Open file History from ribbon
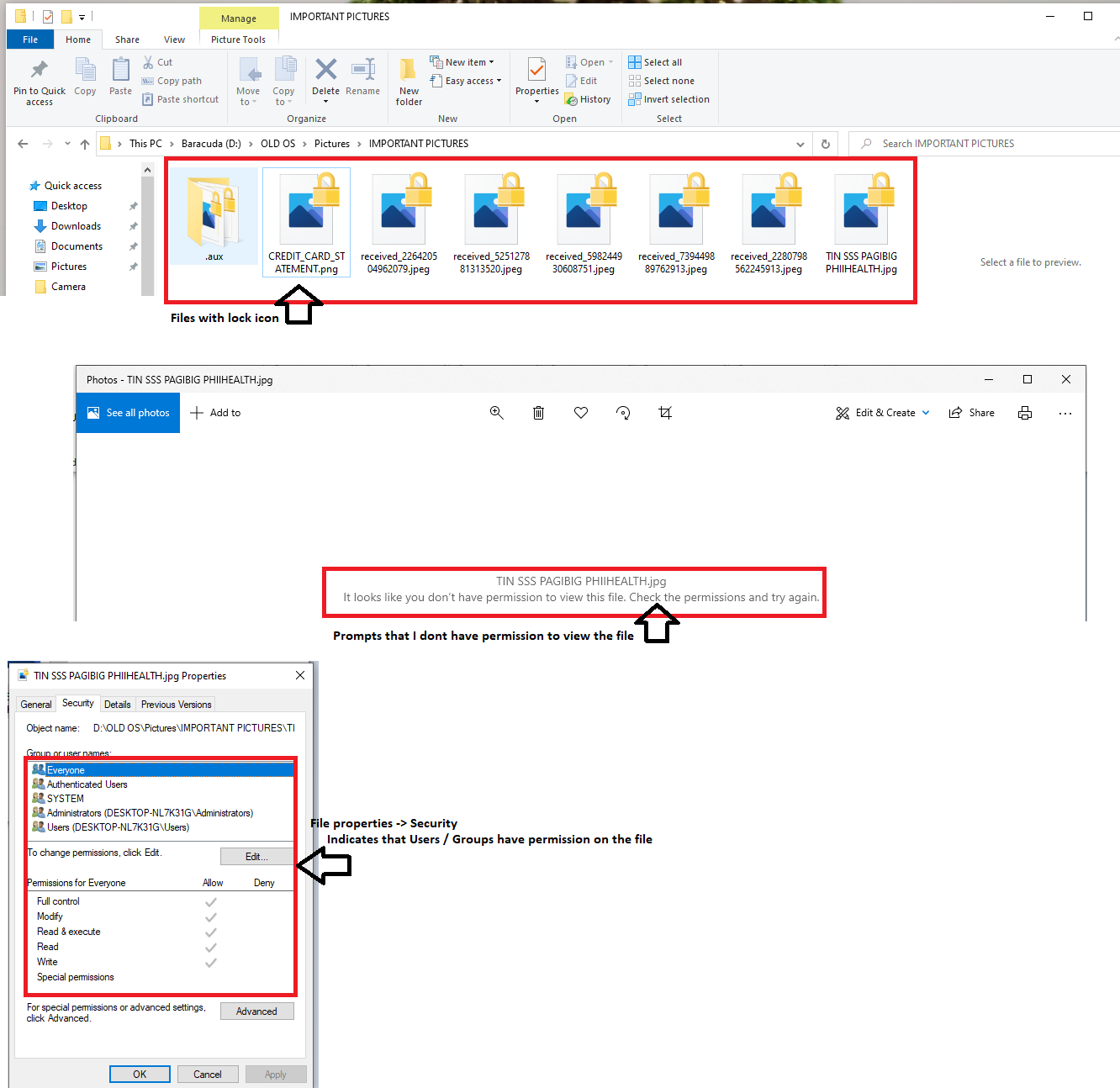The width and height of the screenshot is (1120, 1088). pyautogui.click(x=588, y=99)
